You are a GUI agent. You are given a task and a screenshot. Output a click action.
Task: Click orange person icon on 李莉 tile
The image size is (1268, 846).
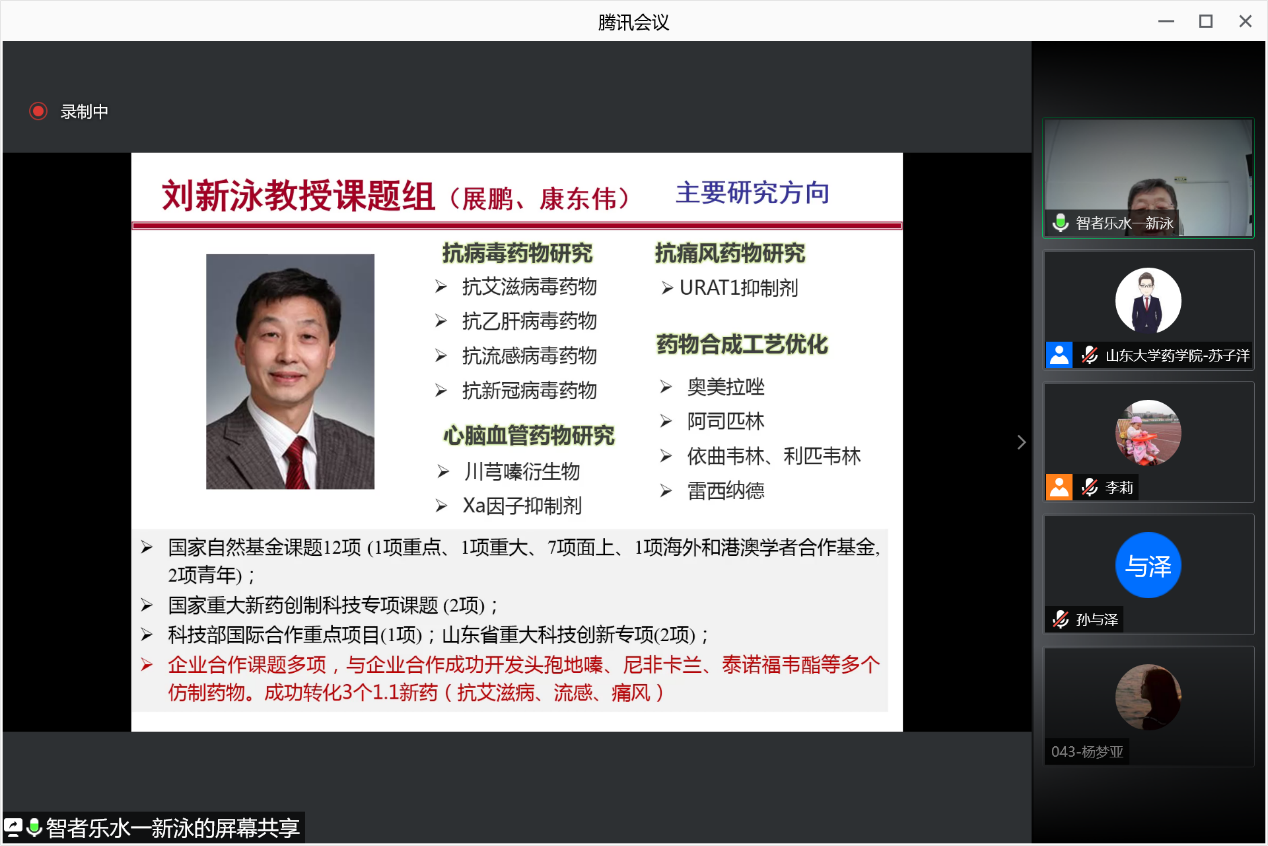(x=1059, y=487)
